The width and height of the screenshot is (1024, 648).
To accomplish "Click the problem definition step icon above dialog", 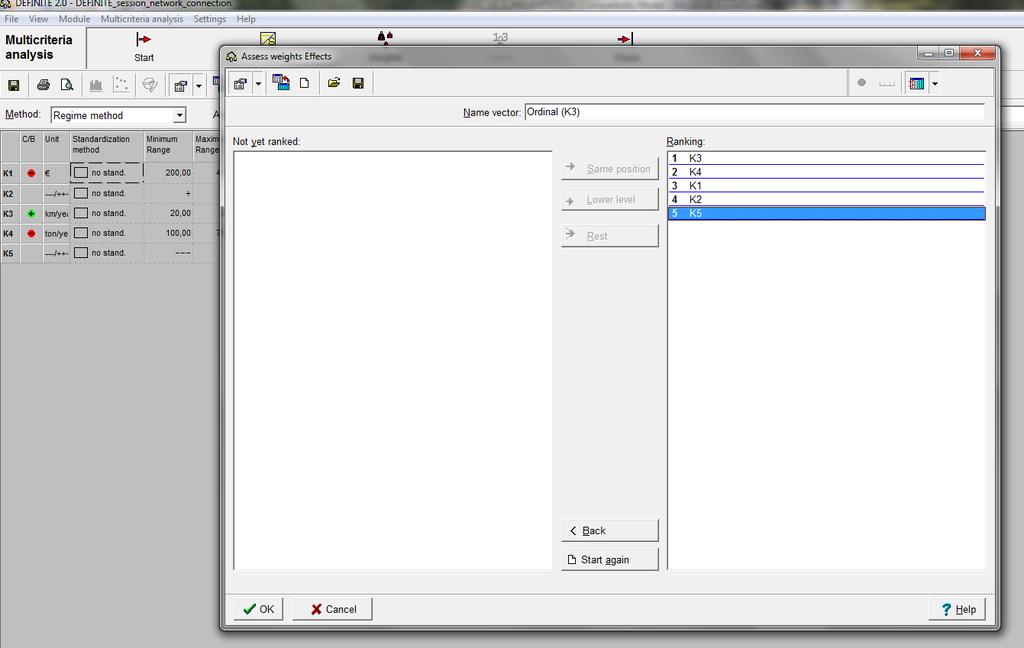I will tap(268, 39).
